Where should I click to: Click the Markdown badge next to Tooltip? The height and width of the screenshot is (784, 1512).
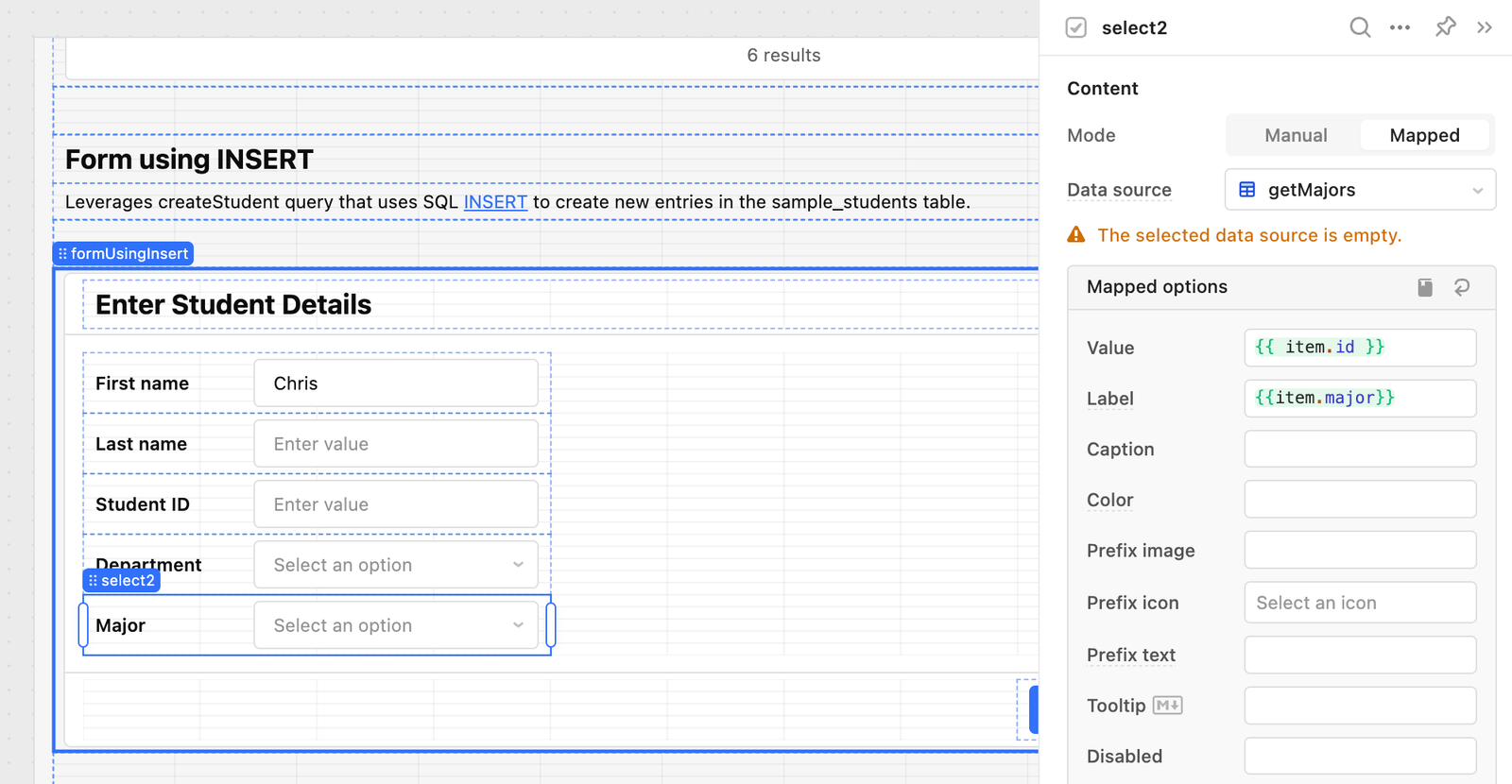[1168, 706]
